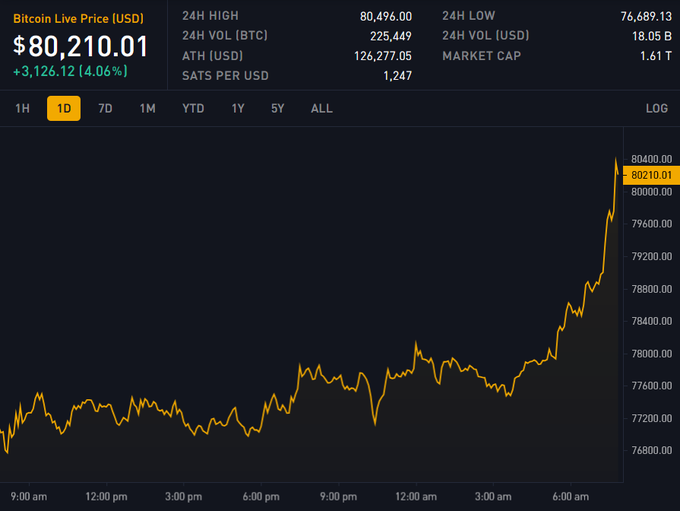Click the price line peak near 80400
The width and height of the screenshot is (680, 511).
point(615,160)
